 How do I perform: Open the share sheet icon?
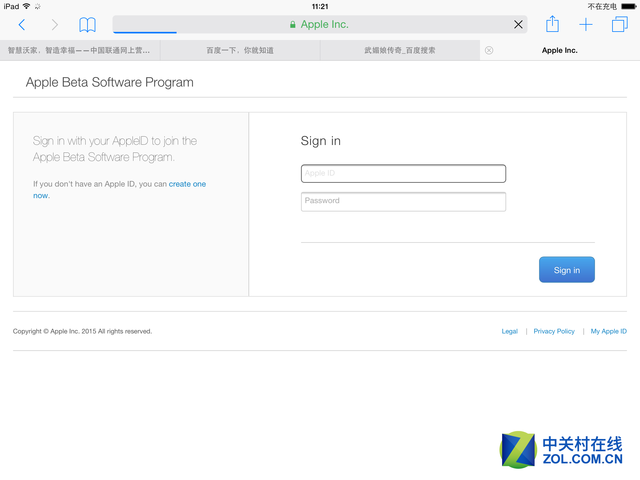[x=552, y=24]
